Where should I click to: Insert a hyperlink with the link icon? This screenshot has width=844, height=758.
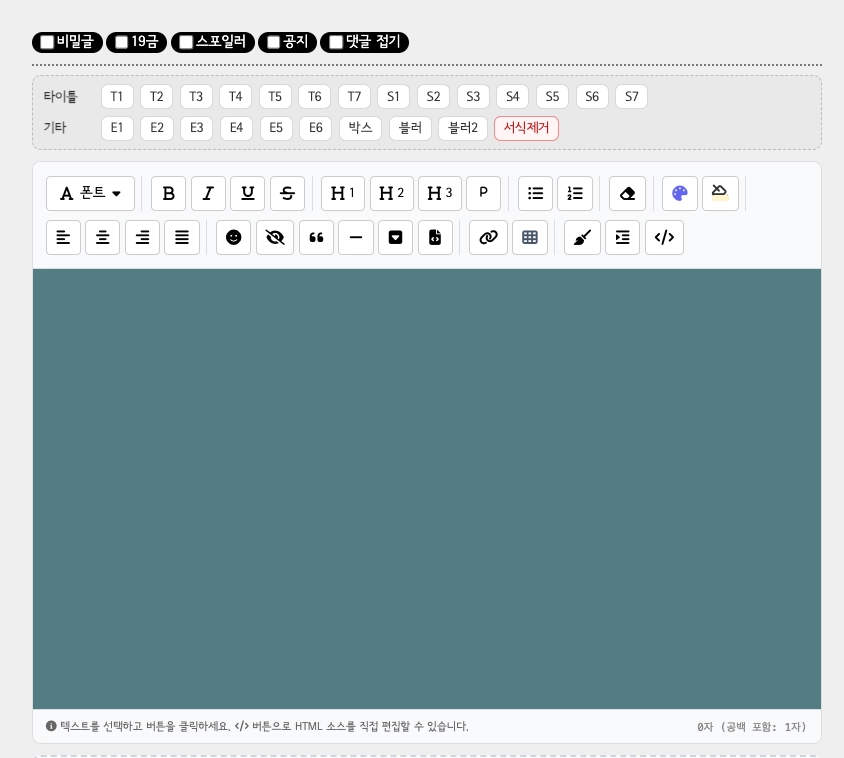(488, 237)
